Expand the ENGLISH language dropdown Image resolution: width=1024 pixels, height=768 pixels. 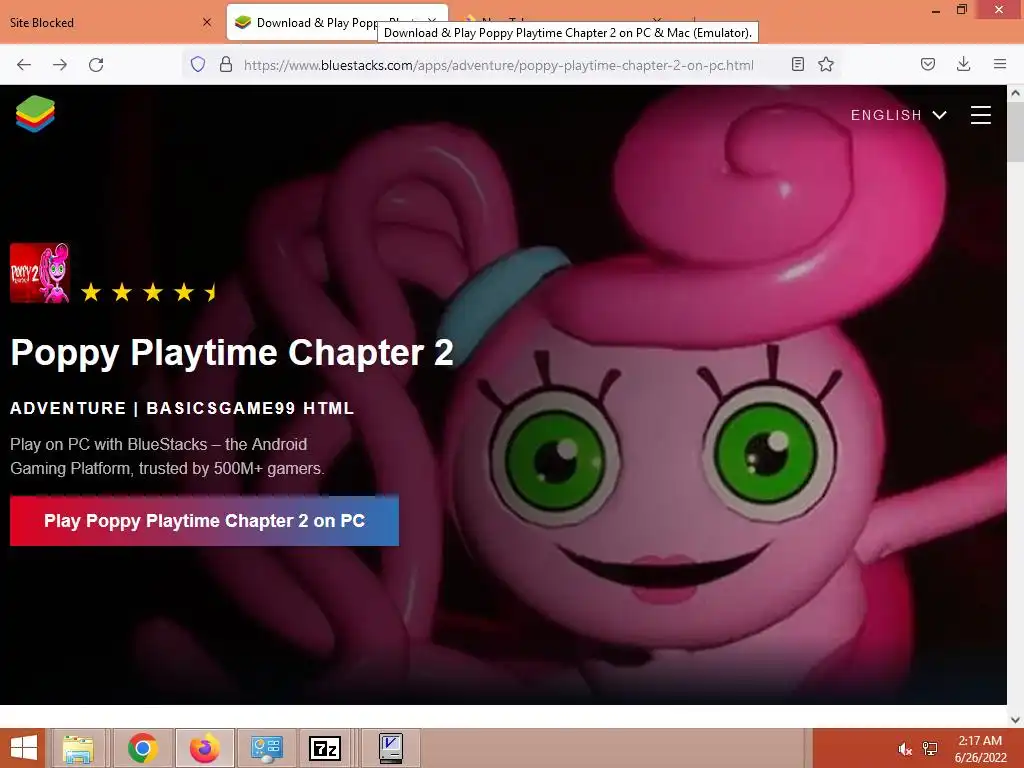(898, 115)
